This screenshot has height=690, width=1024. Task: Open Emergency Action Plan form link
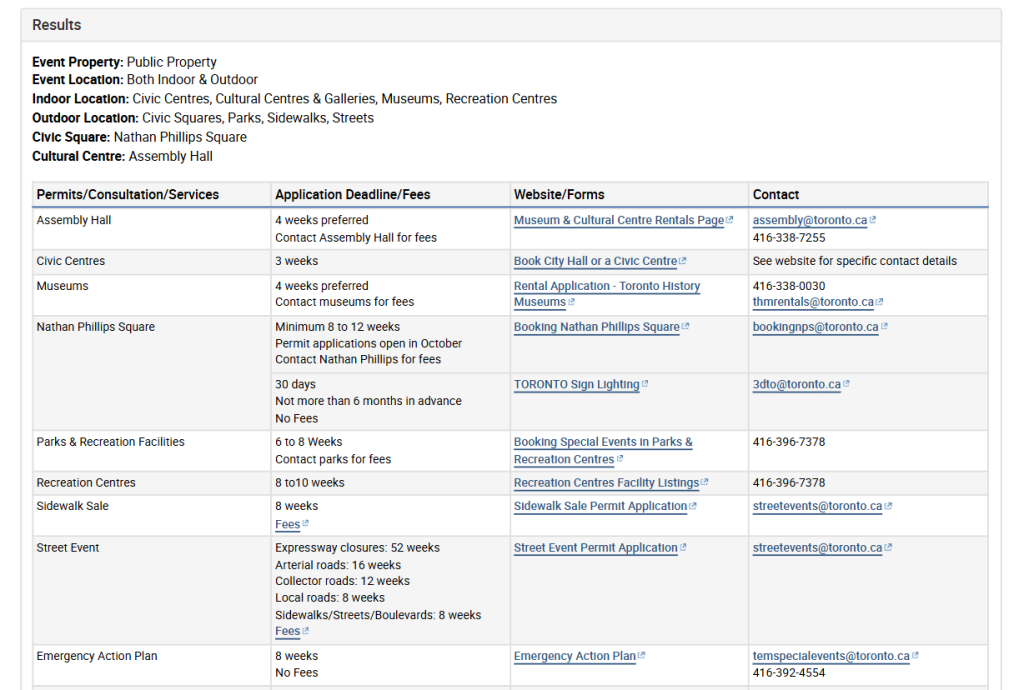(574, 657)
